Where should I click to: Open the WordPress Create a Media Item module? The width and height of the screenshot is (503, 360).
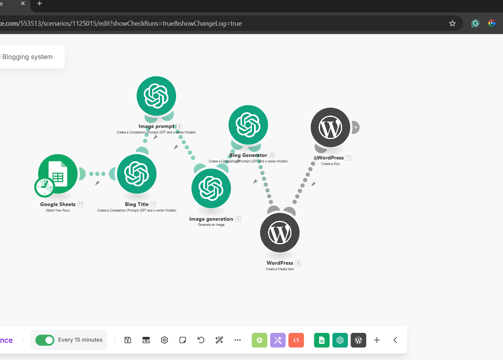click(x=280, y=232)
